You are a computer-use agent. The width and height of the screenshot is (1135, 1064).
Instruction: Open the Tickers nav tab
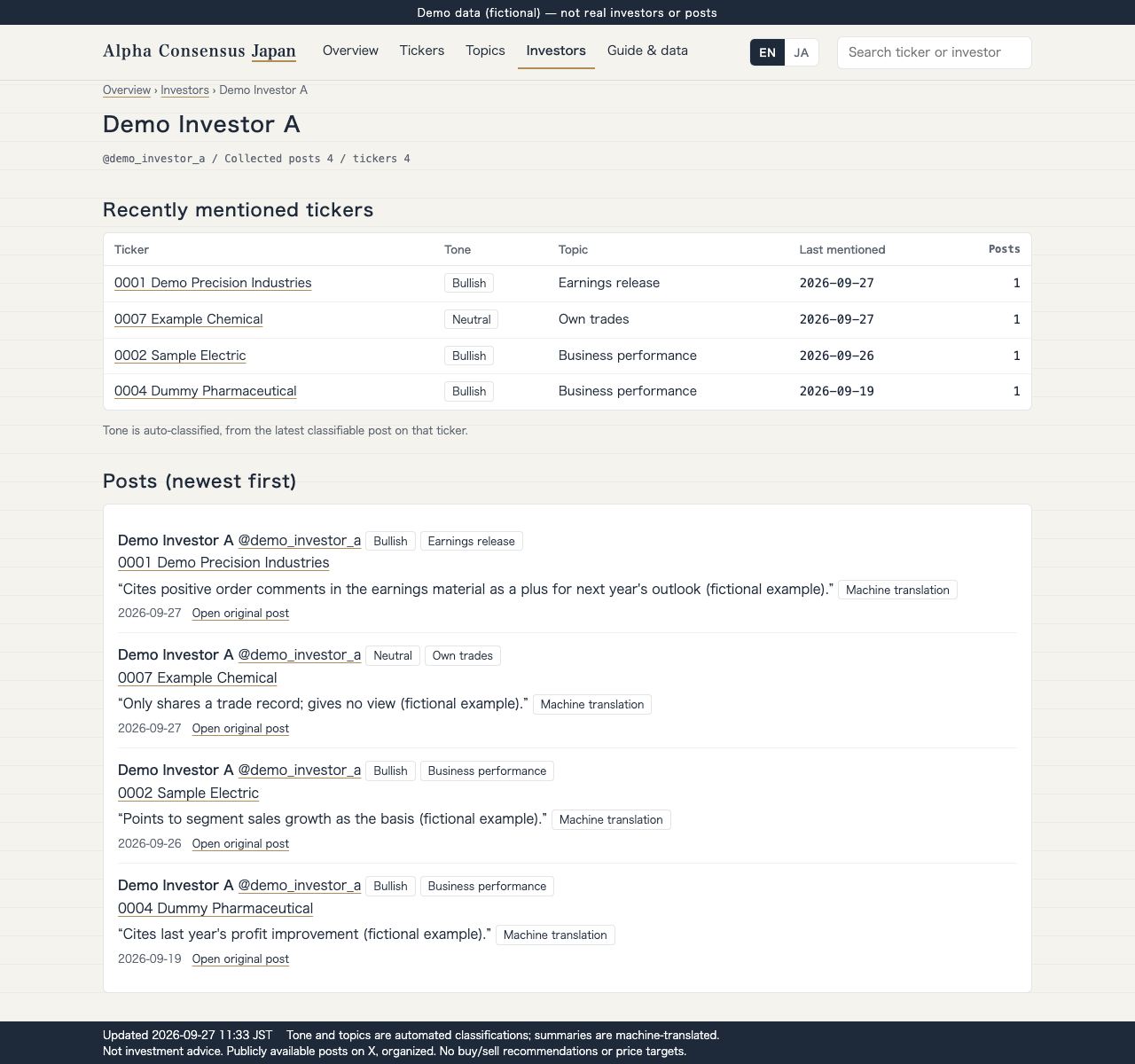click(x=422, y=51)
